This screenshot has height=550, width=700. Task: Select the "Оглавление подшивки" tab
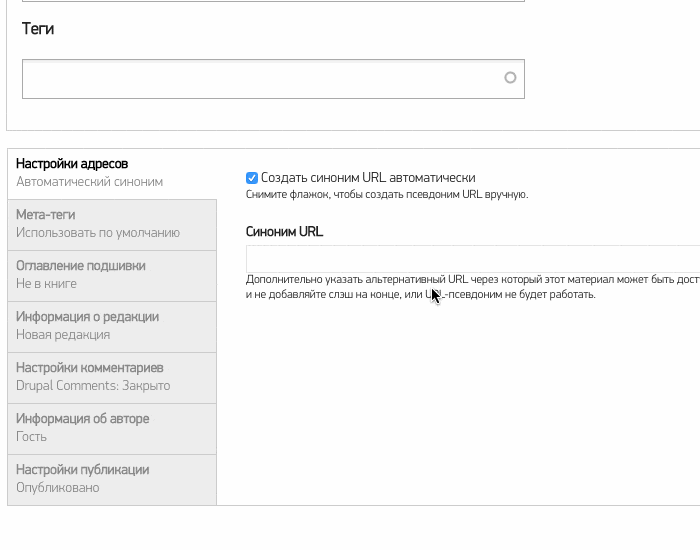[112, 275]
